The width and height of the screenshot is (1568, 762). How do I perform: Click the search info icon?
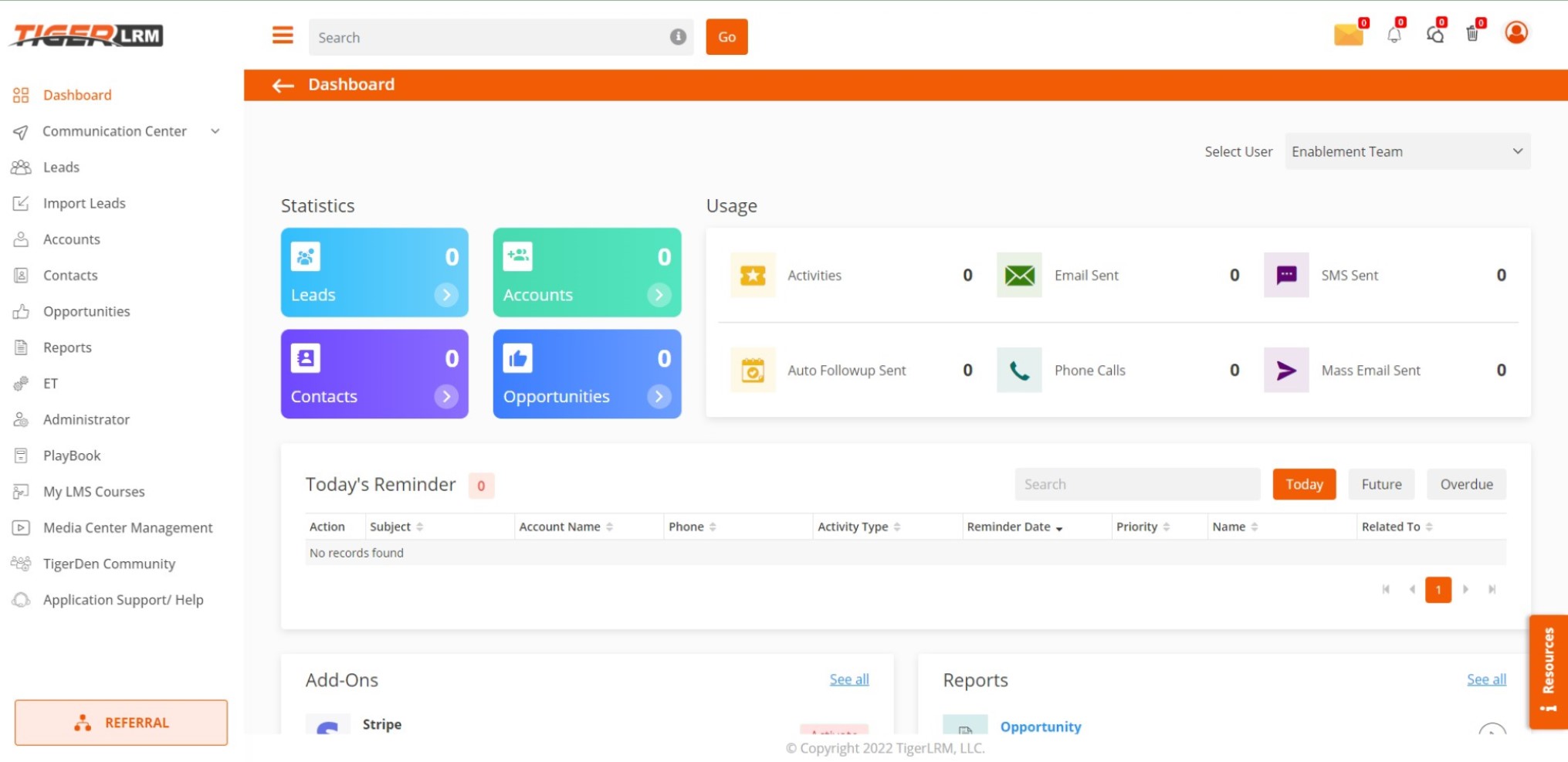pos(678,36)
